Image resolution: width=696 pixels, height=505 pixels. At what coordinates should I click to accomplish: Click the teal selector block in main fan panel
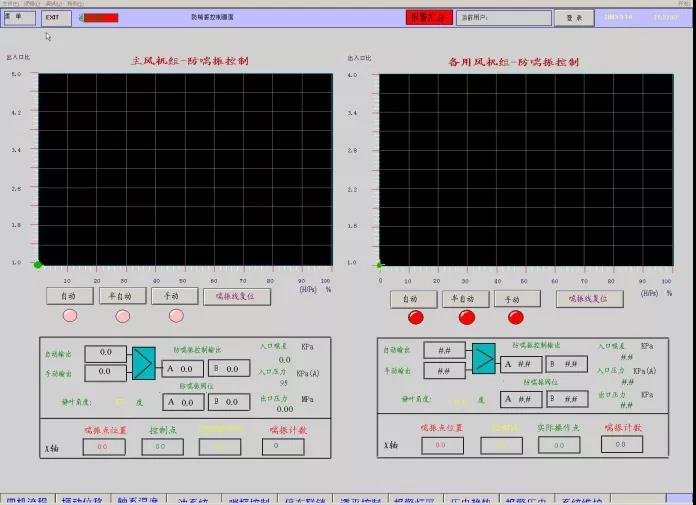click(144, 362)
